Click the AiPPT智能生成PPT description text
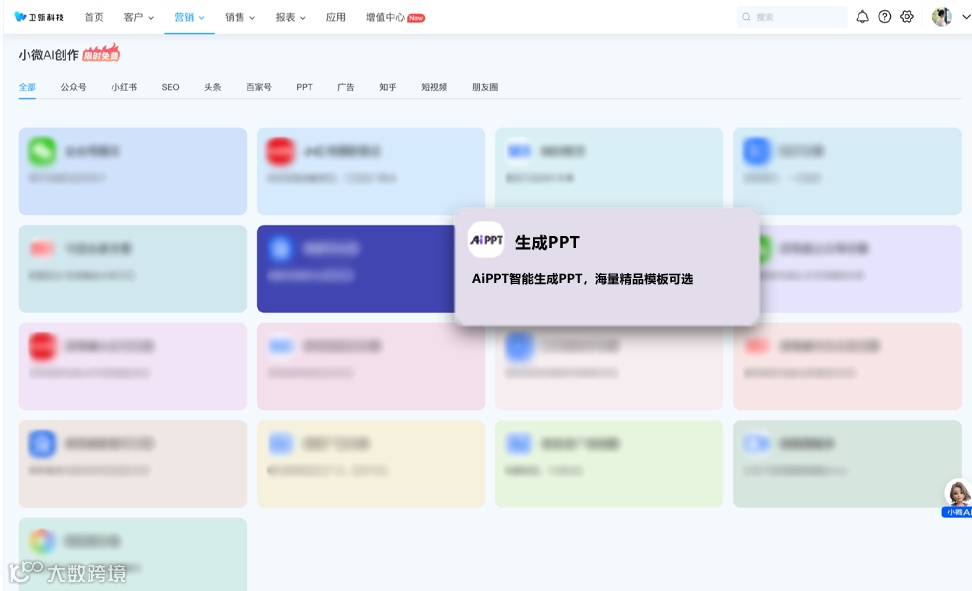This screenshot has width=972, height=591. pyautogui.click(x=582, y=279)
